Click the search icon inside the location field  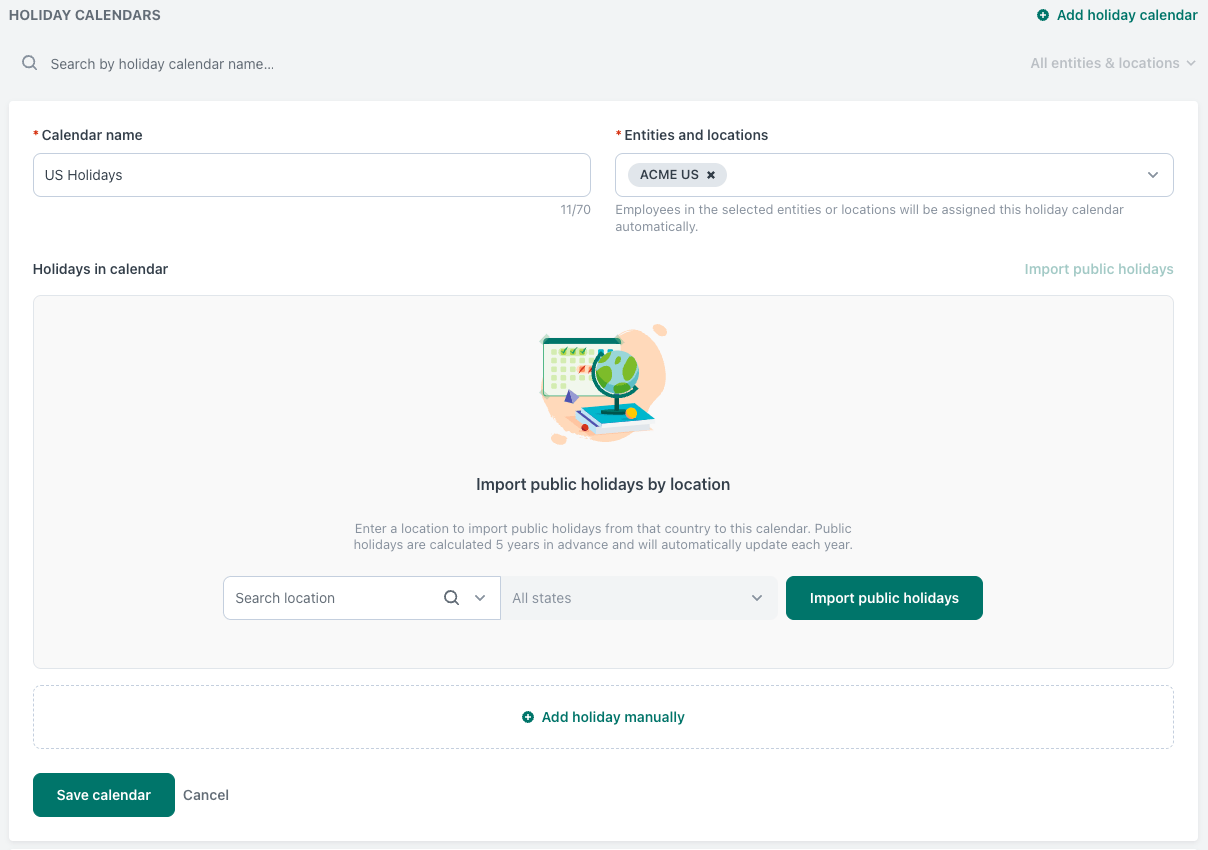(x=451, y=597)
